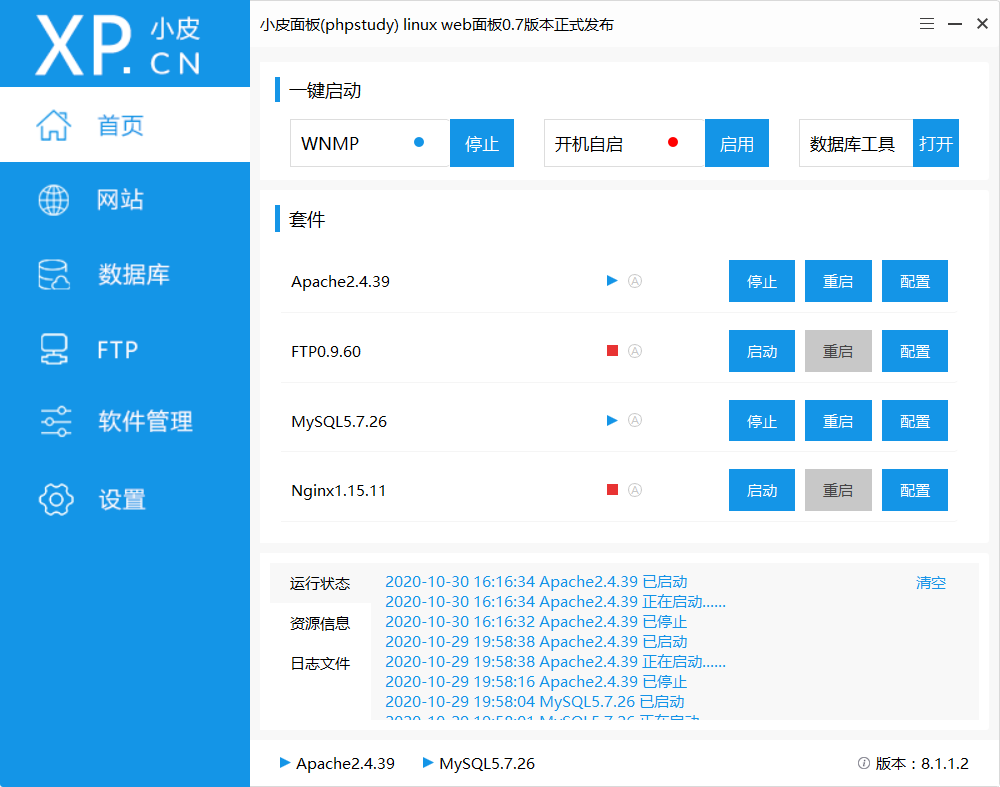This screenshot has width=1000, height=787.
Task: Open the 开机自启 selector box
Action: coord(624,143)
